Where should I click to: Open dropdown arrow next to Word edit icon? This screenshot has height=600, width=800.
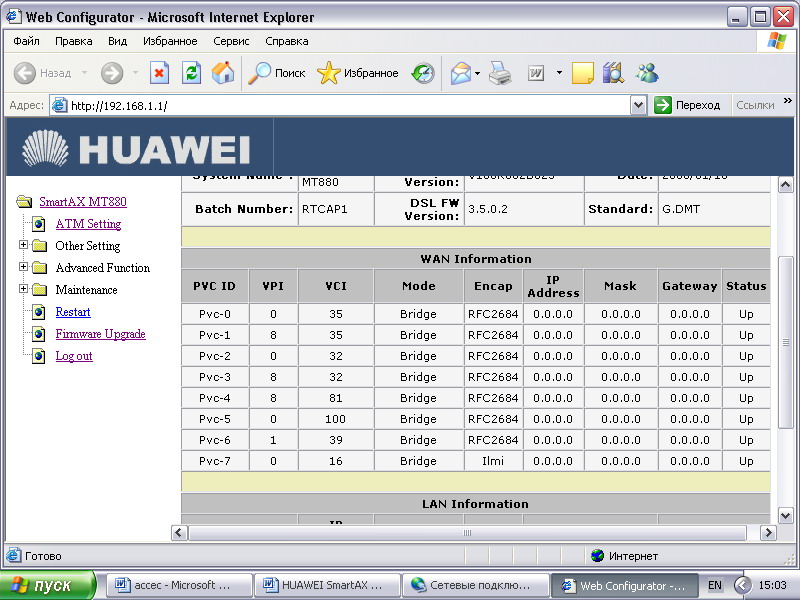[x=559, y=73]
